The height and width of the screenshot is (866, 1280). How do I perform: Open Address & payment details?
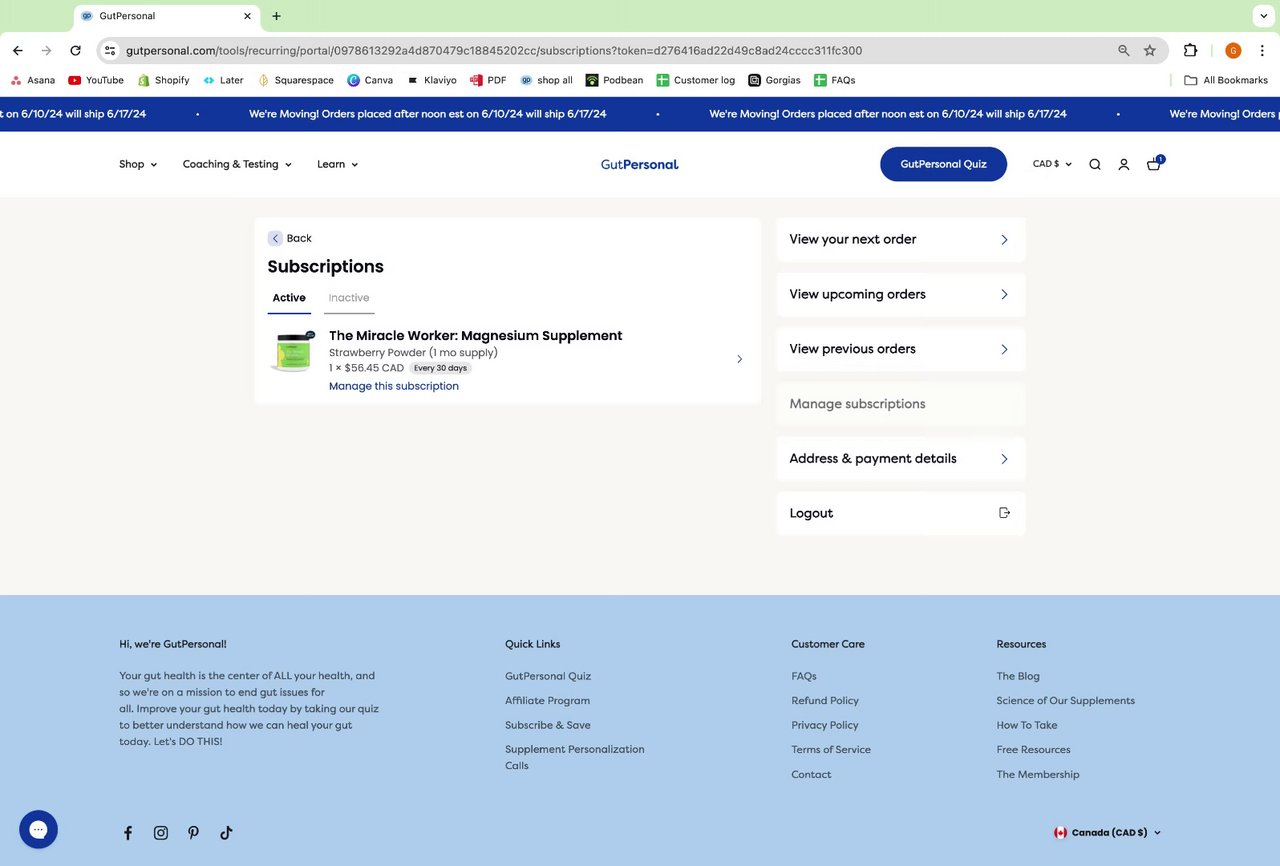click(x=901, y=459)
